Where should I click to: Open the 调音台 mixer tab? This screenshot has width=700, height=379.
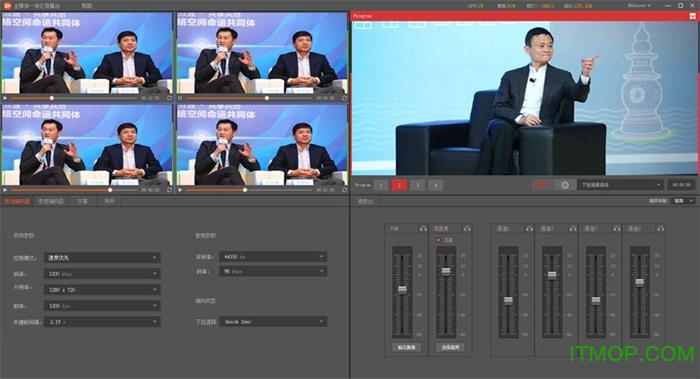(x=365, y=201)
